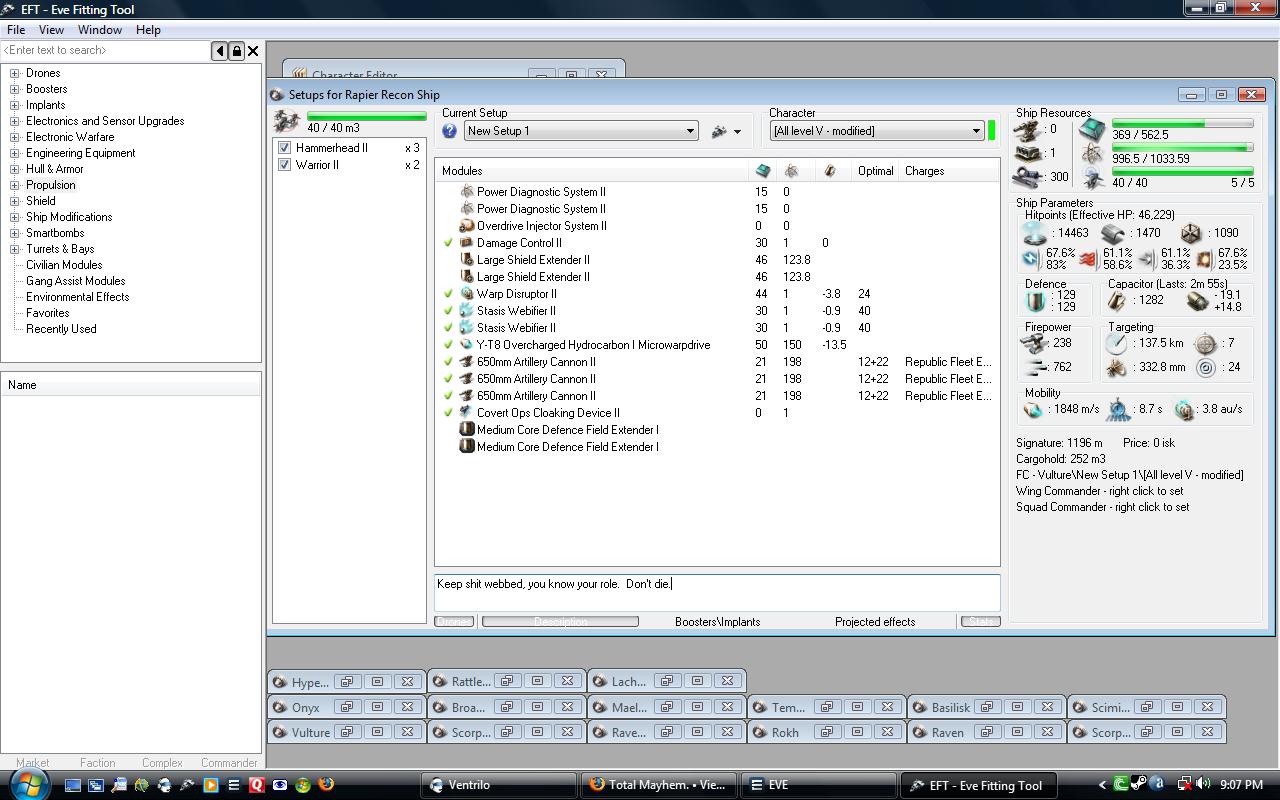Click the Damage Control II module icon
Viewport: 1280px width, 800px height.
(x=466, y=243)
